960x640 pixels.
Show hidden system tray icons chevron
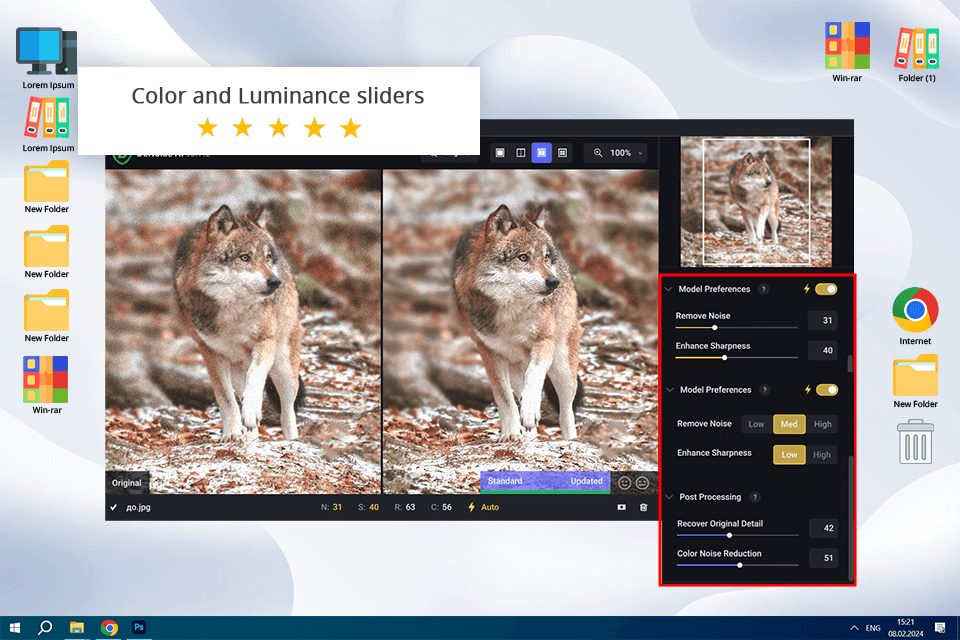854,628
